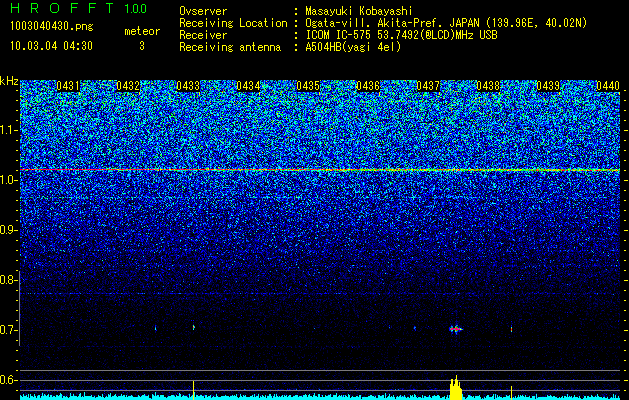The width and height of the screenshot is (629, 400).
Task: Click the receiver value ICOM IC-575 53.7492 MHz USB
Action: [x=401, y=35]
